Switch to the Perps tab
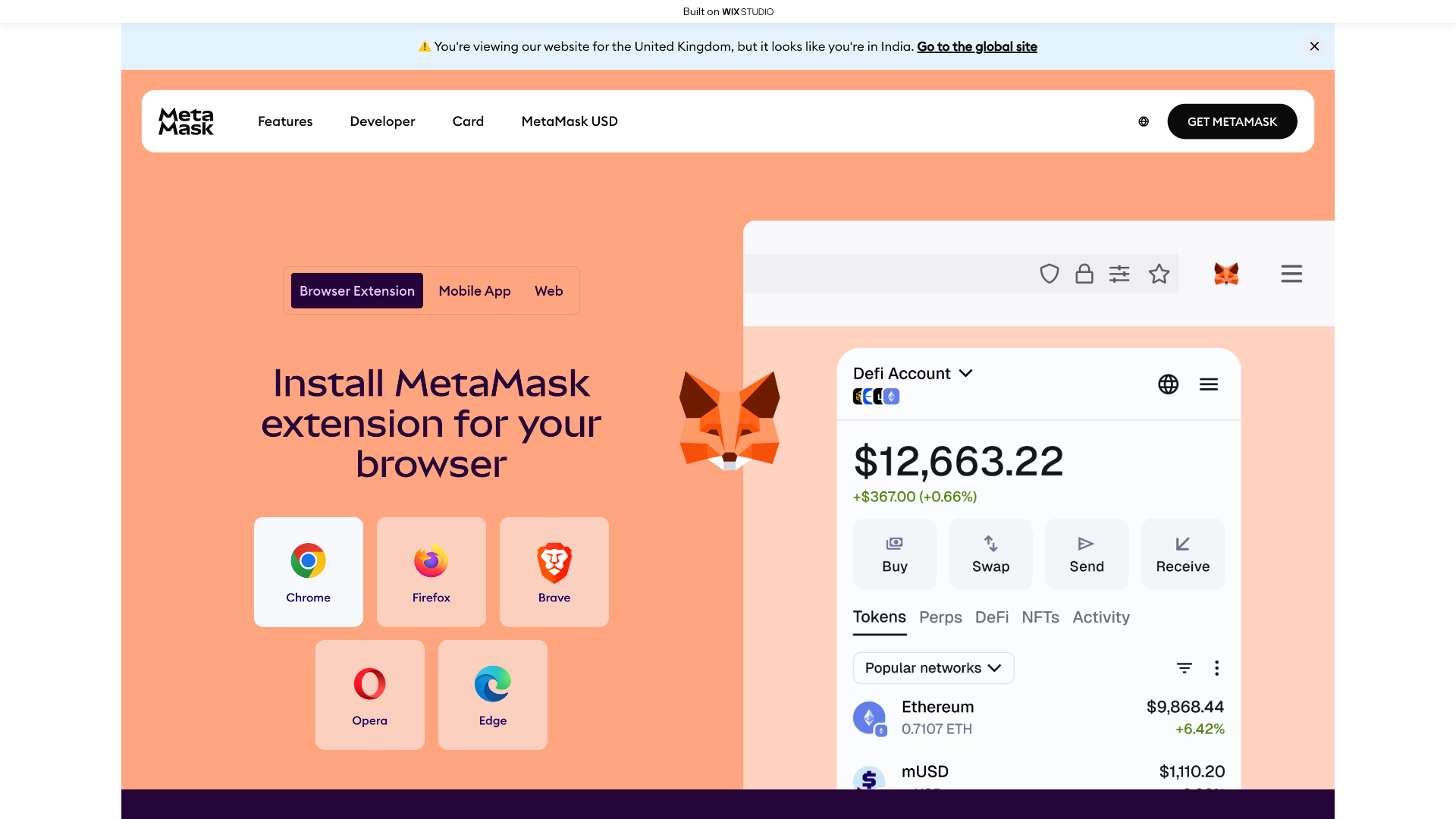Viewport: 1456px width, 819px height. click(x=940, y=617)
